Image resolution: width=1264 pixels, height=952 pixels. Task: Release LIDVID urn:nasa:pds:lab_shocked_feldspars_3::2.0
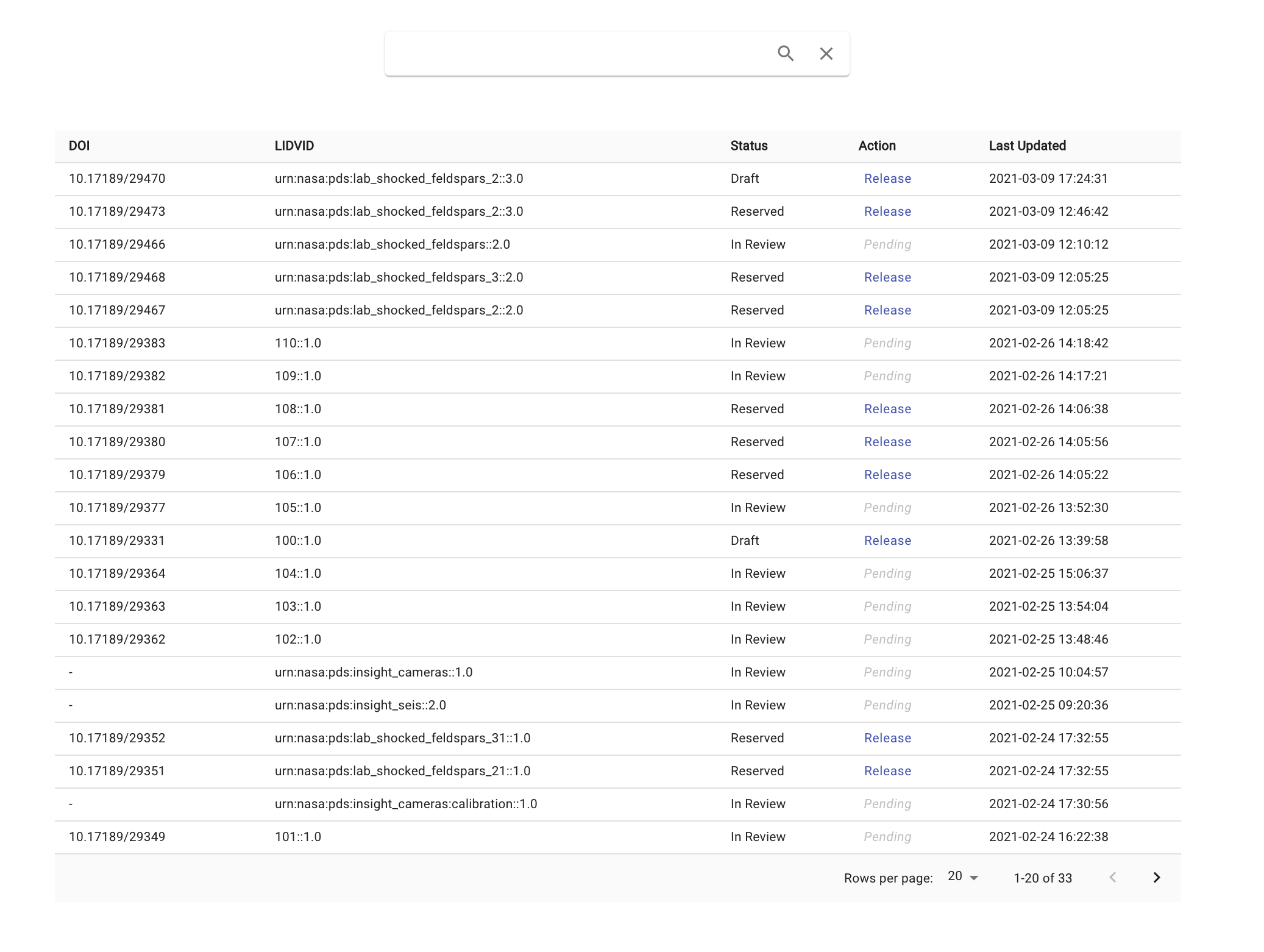[x=887, y=277]
